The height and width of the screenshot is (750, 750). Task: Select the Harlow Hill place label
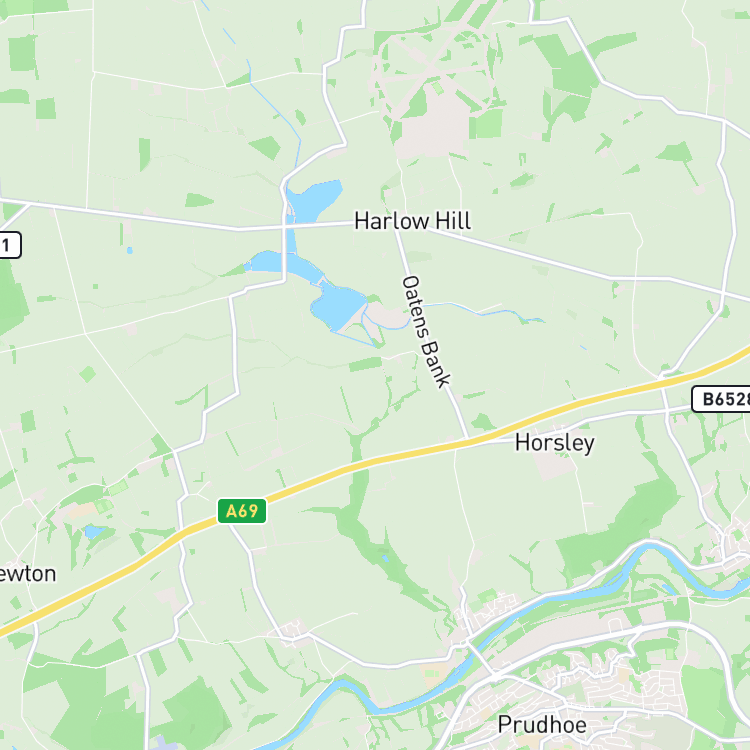pyautogui.click(x=412, y=221)
